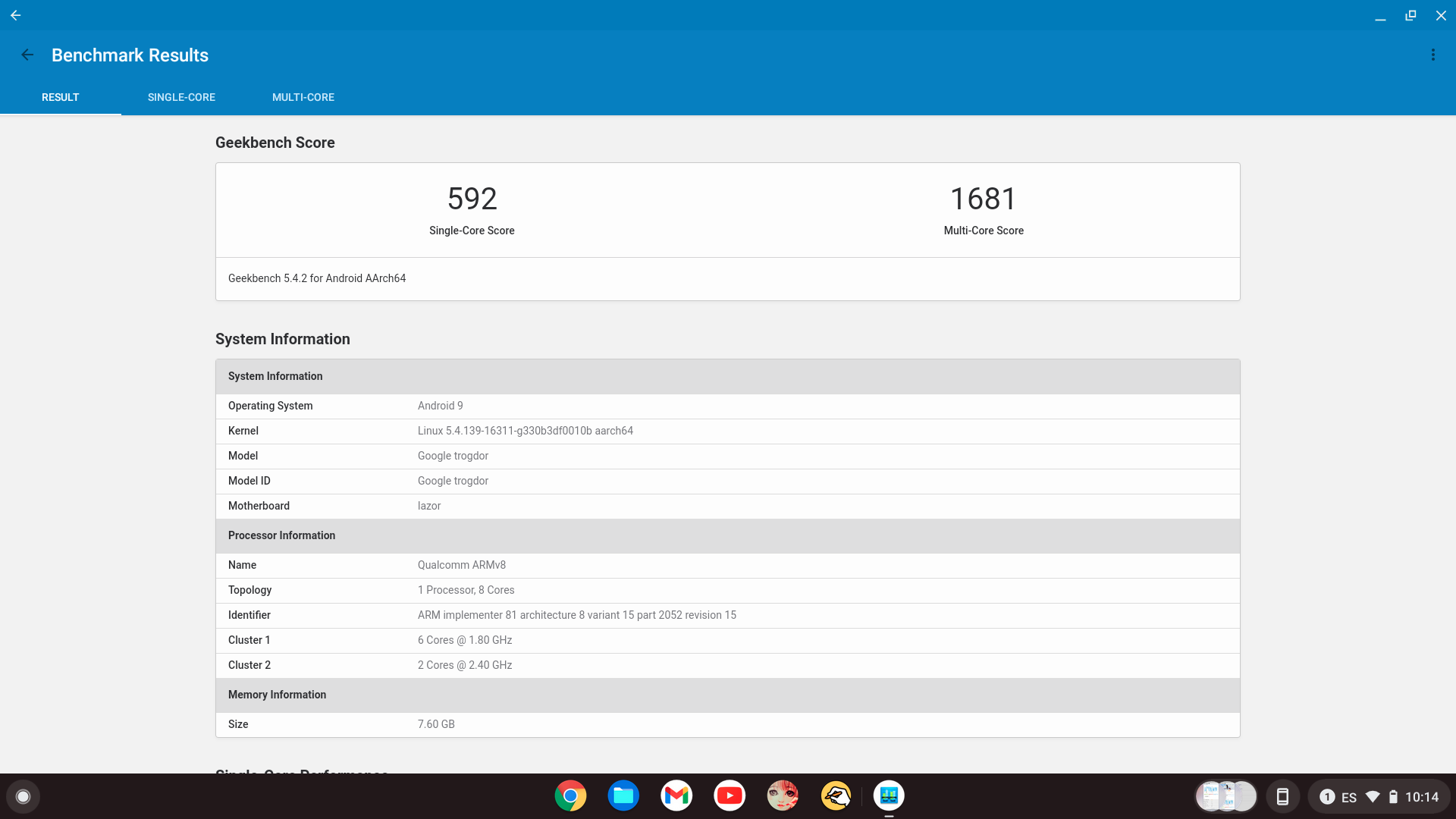
Task: Click the notification count badge
Action: point(1327,797)
